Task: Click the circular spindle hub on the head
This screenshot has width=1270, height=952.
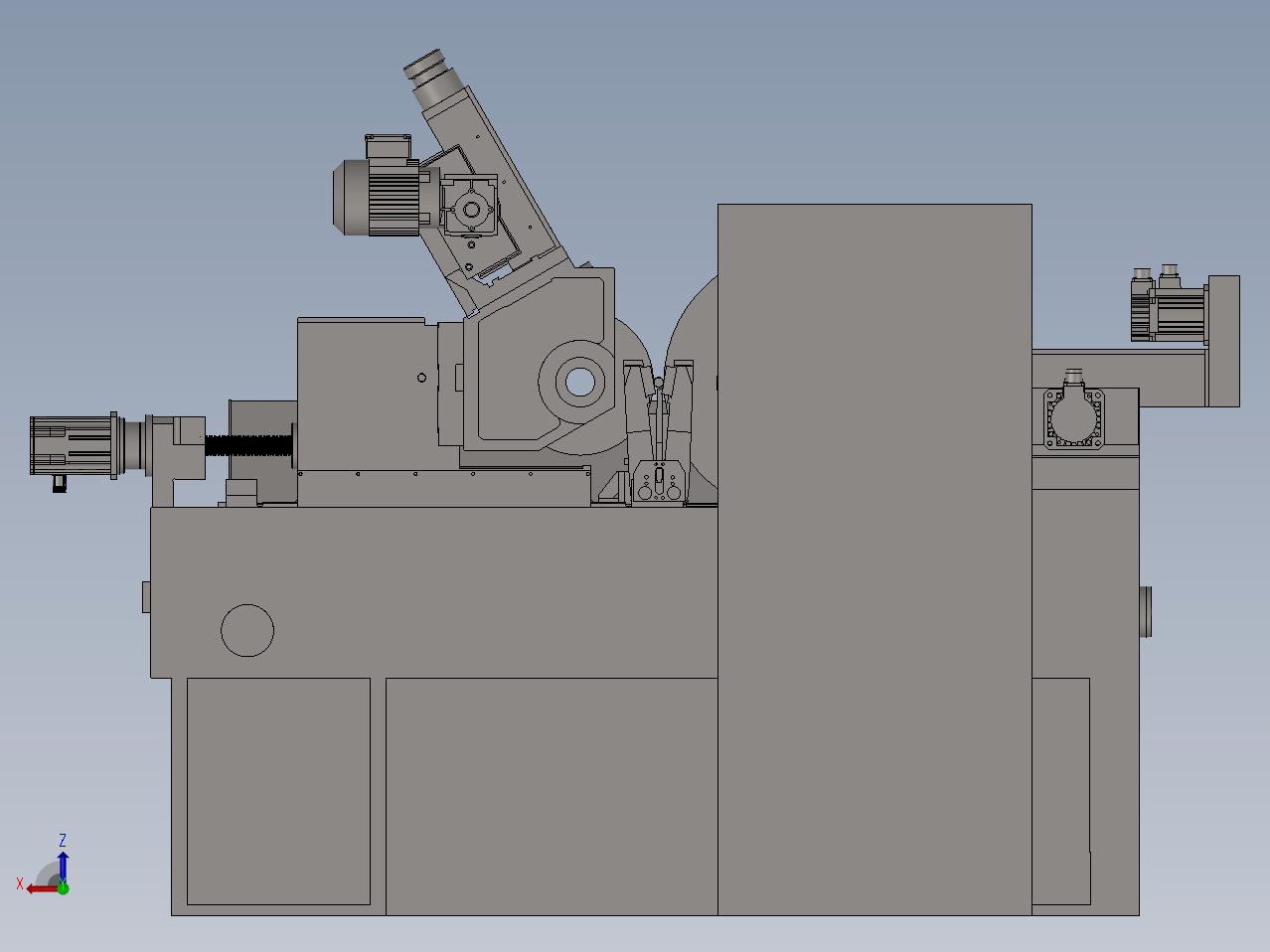Action: coord(578,380)
